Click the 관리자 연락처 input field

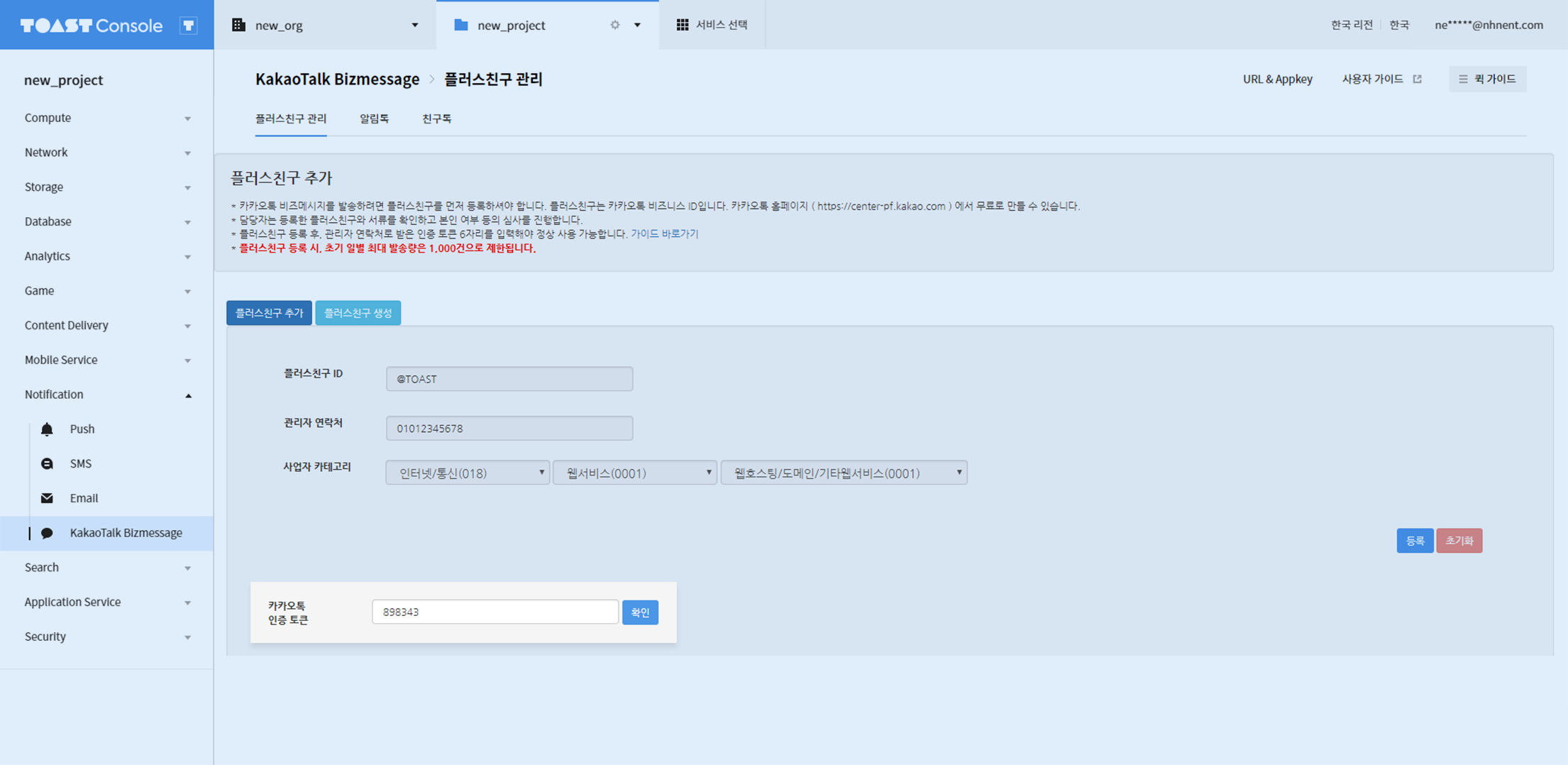509,429
